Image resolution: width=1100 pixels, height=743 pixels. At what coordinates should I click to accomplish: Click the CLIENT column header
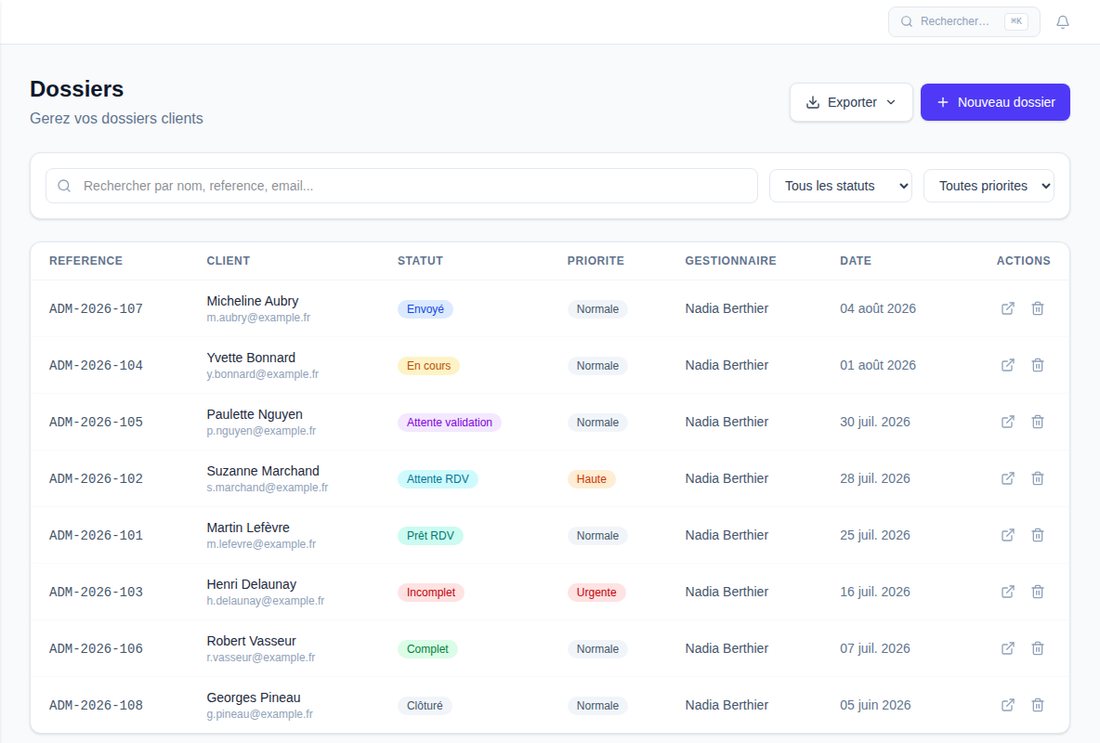point(228,261)
